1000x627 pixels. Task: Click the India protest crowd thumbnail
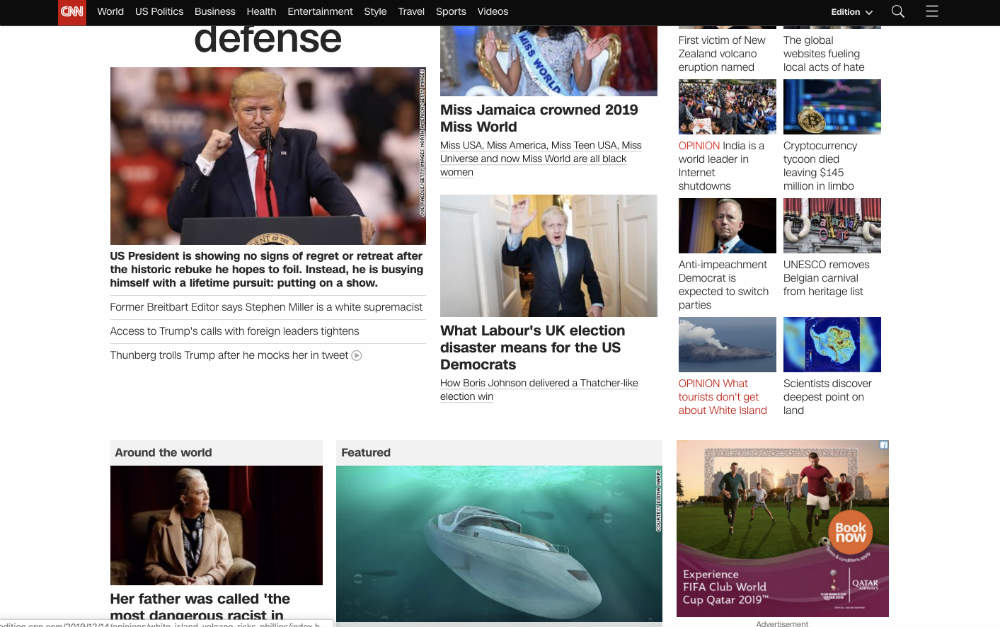727,107
